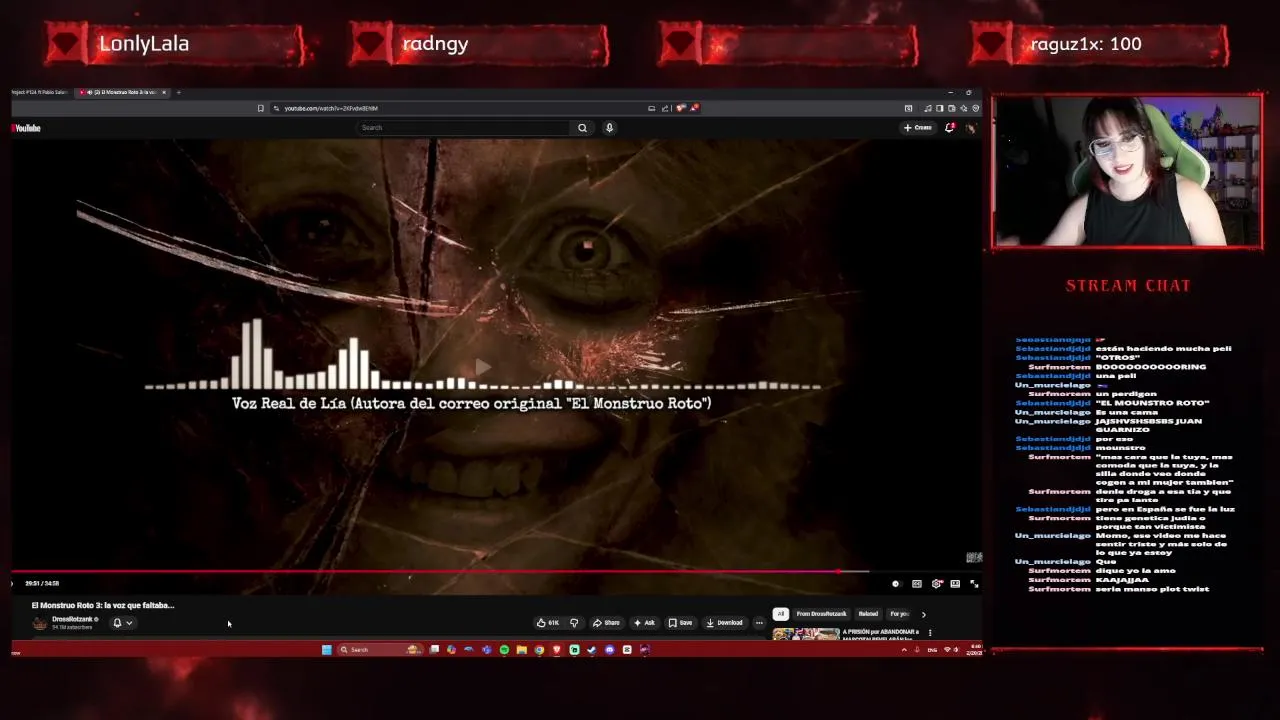
Task: Open the new tab plus button
Action: pyautogui.click(x=178, y=92)
